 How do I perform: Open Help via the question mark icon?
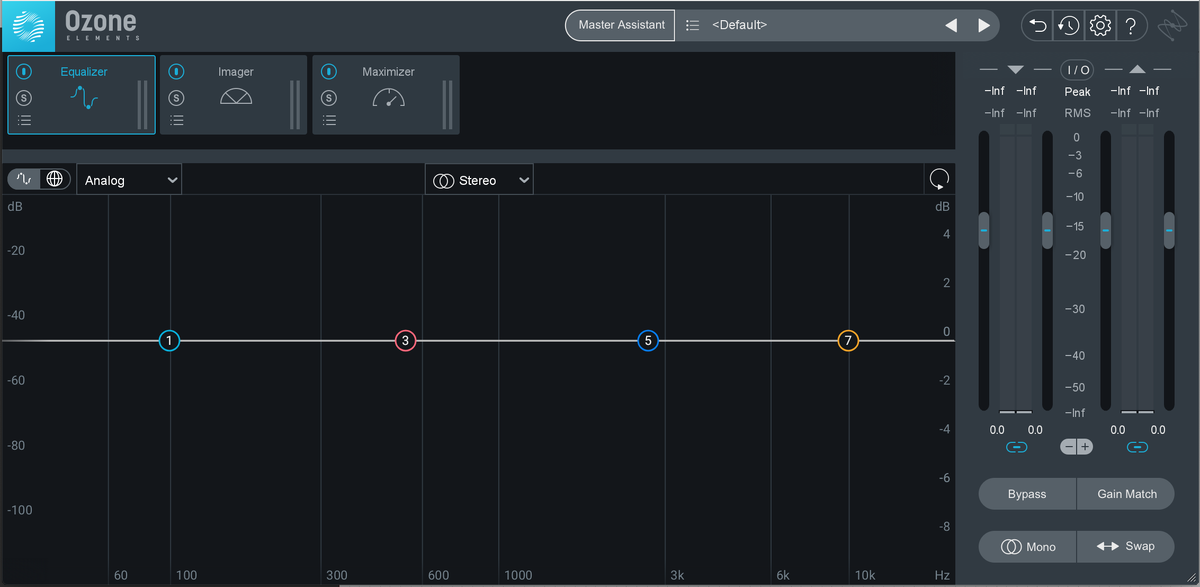(1132, 25)
